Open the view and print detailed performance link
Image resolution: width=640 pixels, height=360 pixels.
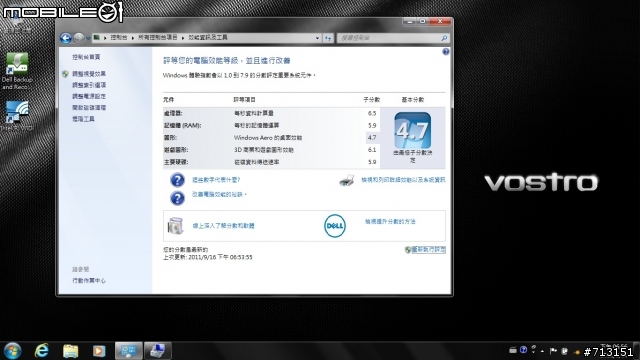403,180
